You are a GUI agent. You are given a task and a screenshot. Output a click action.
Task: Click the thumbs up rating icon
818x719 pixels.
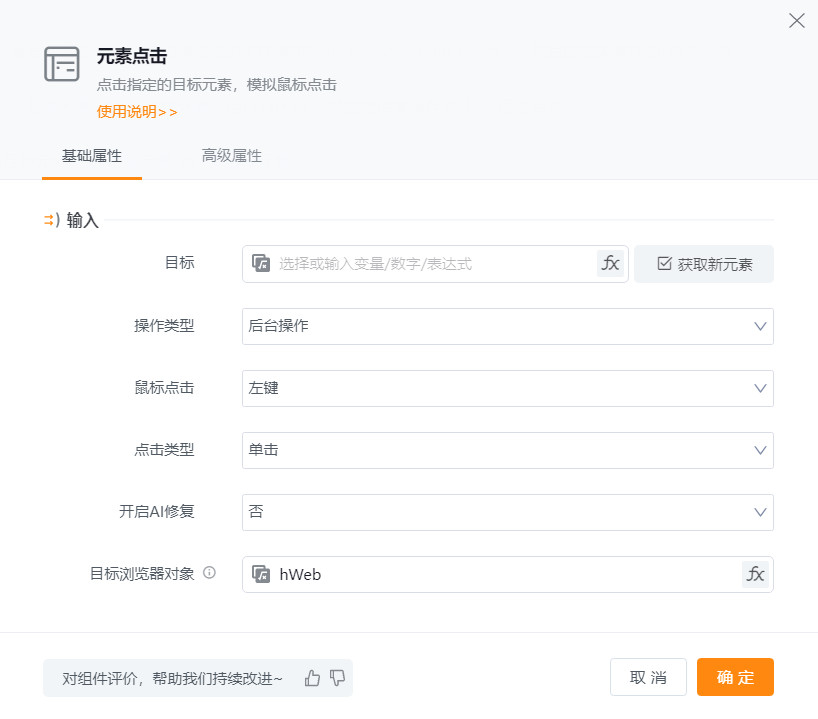coord(312,678)
